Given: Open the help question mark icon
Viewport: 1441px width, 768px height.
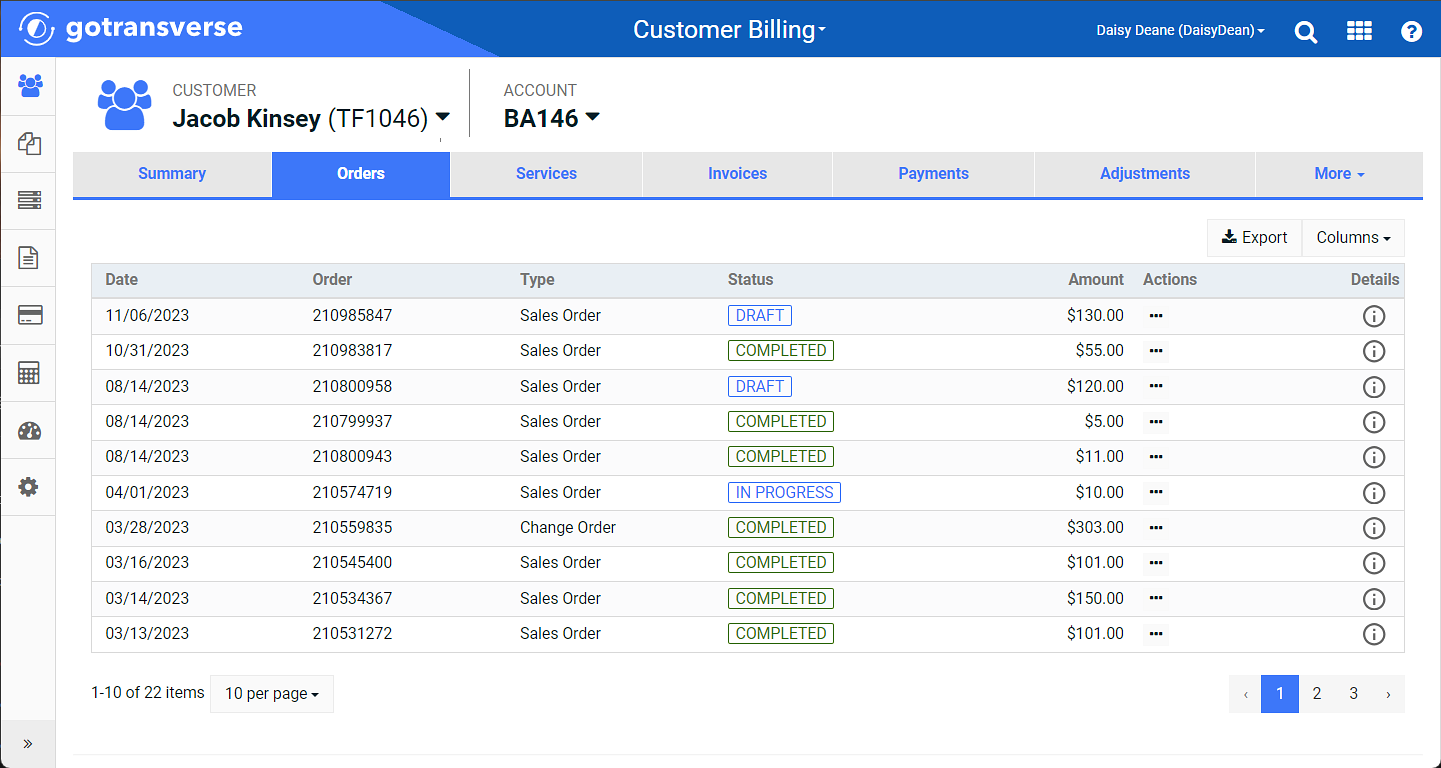Looking at the screenshot, I should (x=1411, y=31).
